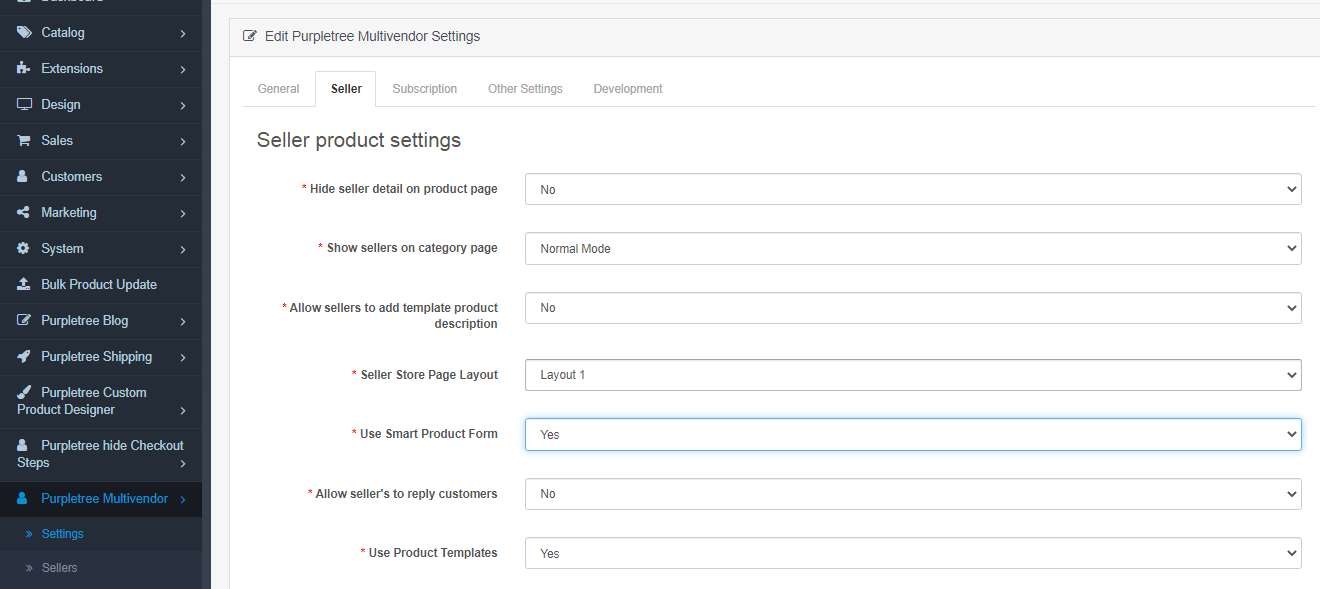Viewport: 1320px width, 589px height.
Task: Expand the Catalog menu chevron
Action: (x=183, y=33)
